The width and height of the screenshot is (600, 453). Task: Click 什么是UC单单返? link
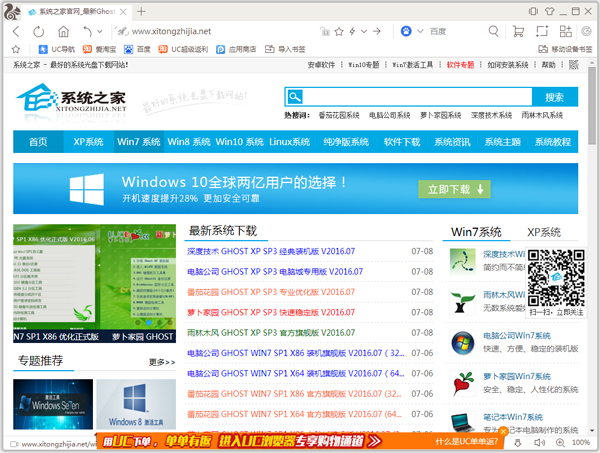click(466, 442)
